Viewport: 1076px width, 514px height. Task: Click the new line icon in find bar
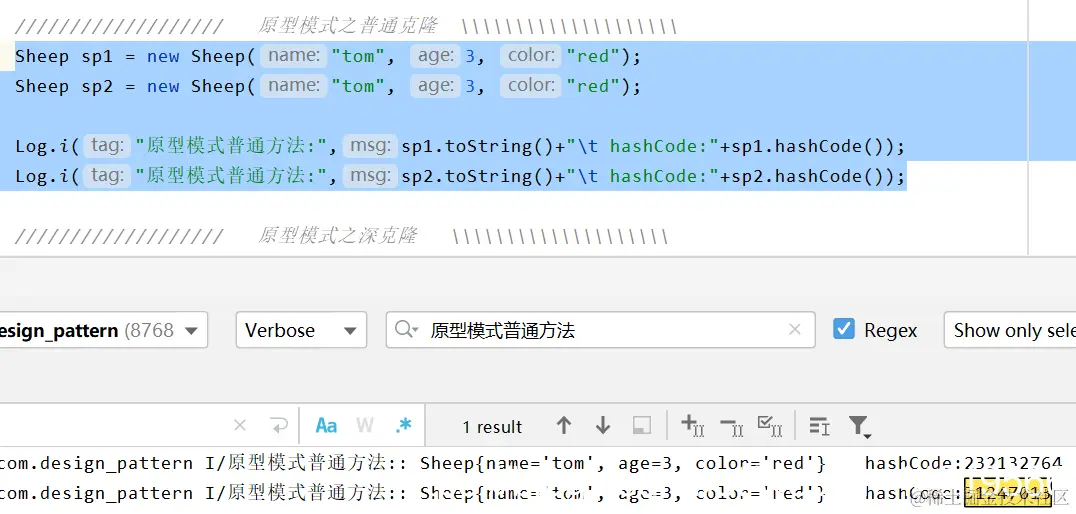pyautogui.click(x=279, y=426)
